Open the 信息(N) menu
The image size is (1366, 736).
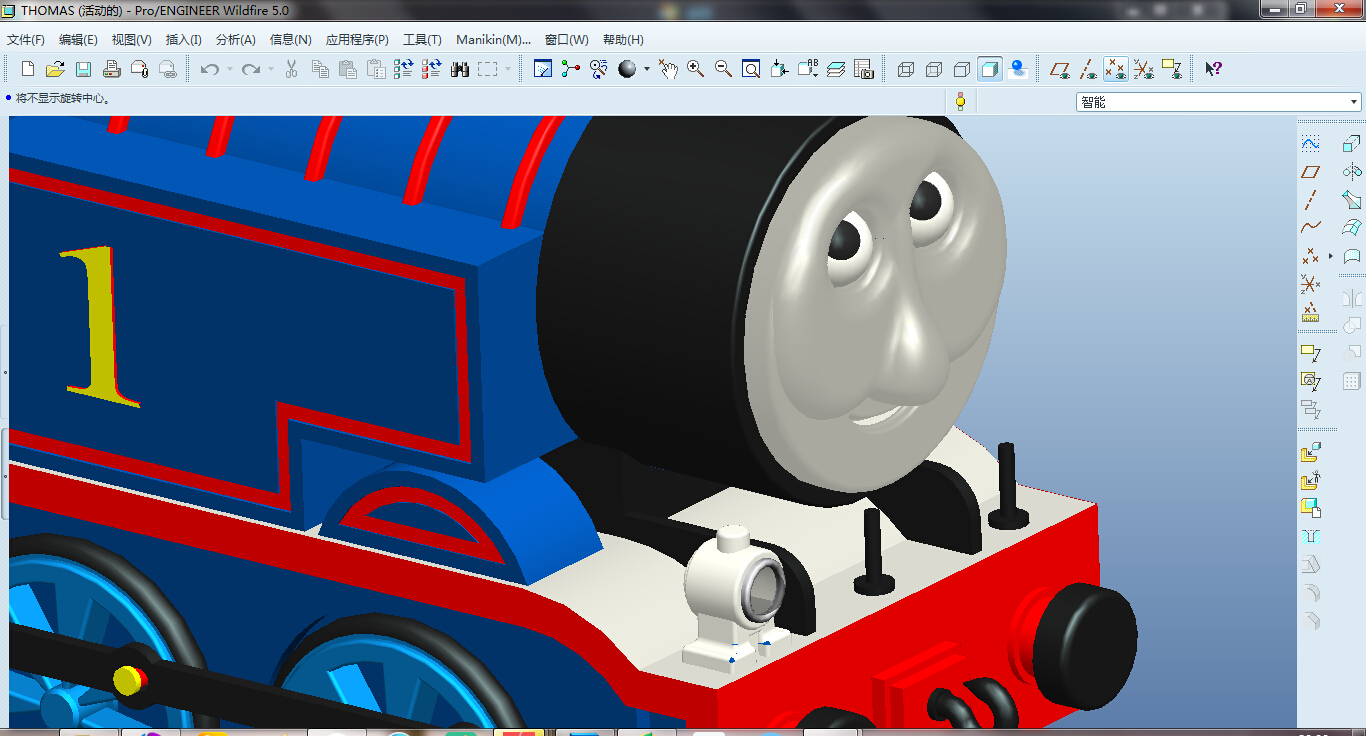pyautogui.click(x=291, y=40)
